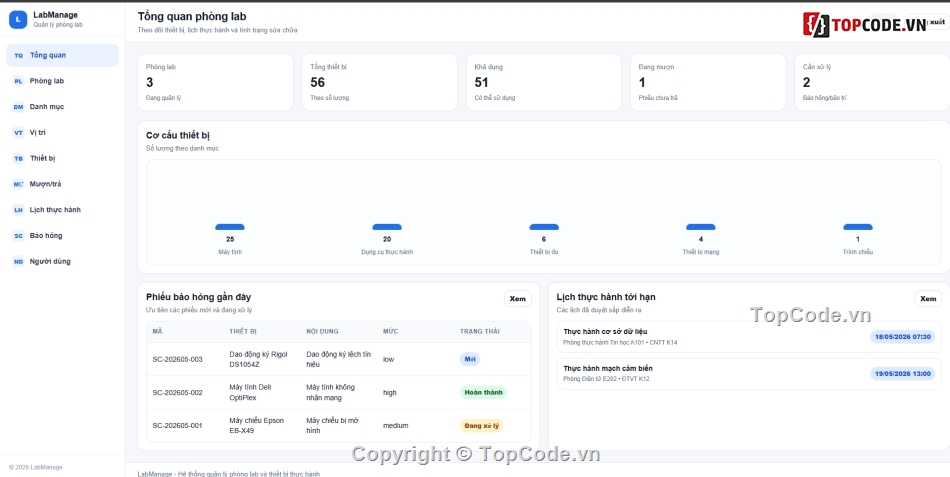Click the Thiết bị đo chart bar

point(543,227)
